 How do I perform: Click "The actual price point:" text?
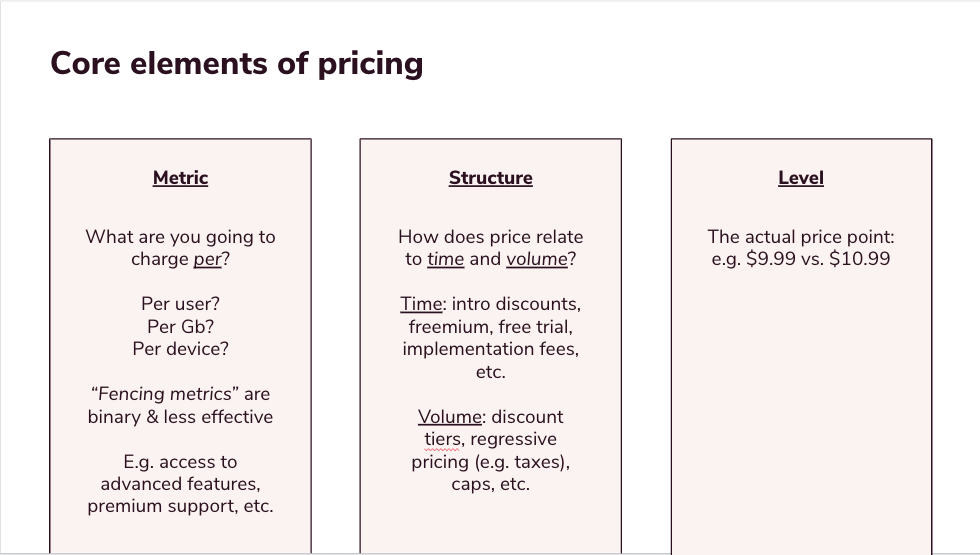(800, 237)
